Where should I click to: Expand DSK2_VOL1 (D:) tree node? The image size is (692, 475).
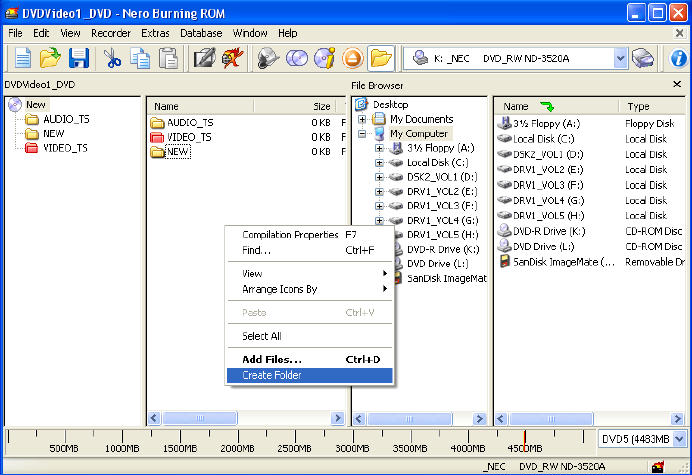click(x=379, y=177)
